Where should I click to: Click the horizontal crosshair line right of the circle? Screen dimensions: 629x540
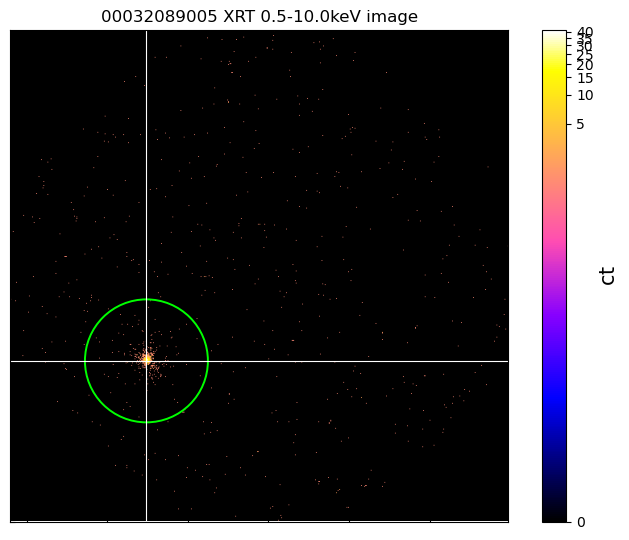(x=360, y=361)
